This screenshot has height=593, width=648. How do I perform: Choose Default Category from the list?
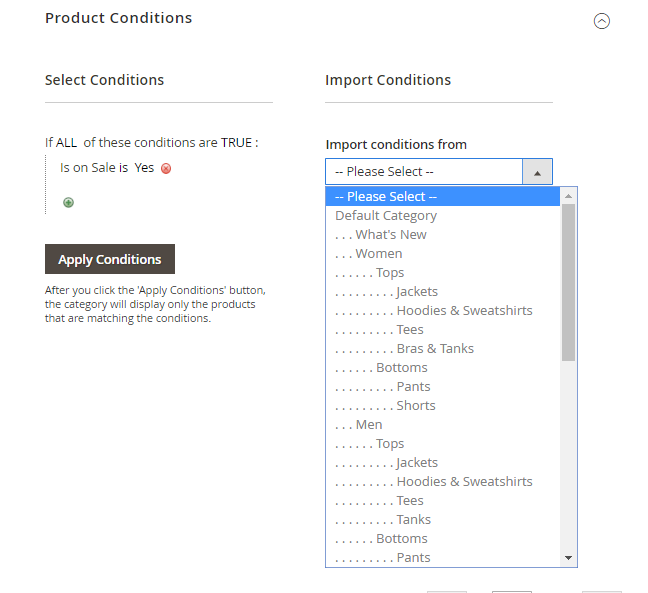point(386,216)
